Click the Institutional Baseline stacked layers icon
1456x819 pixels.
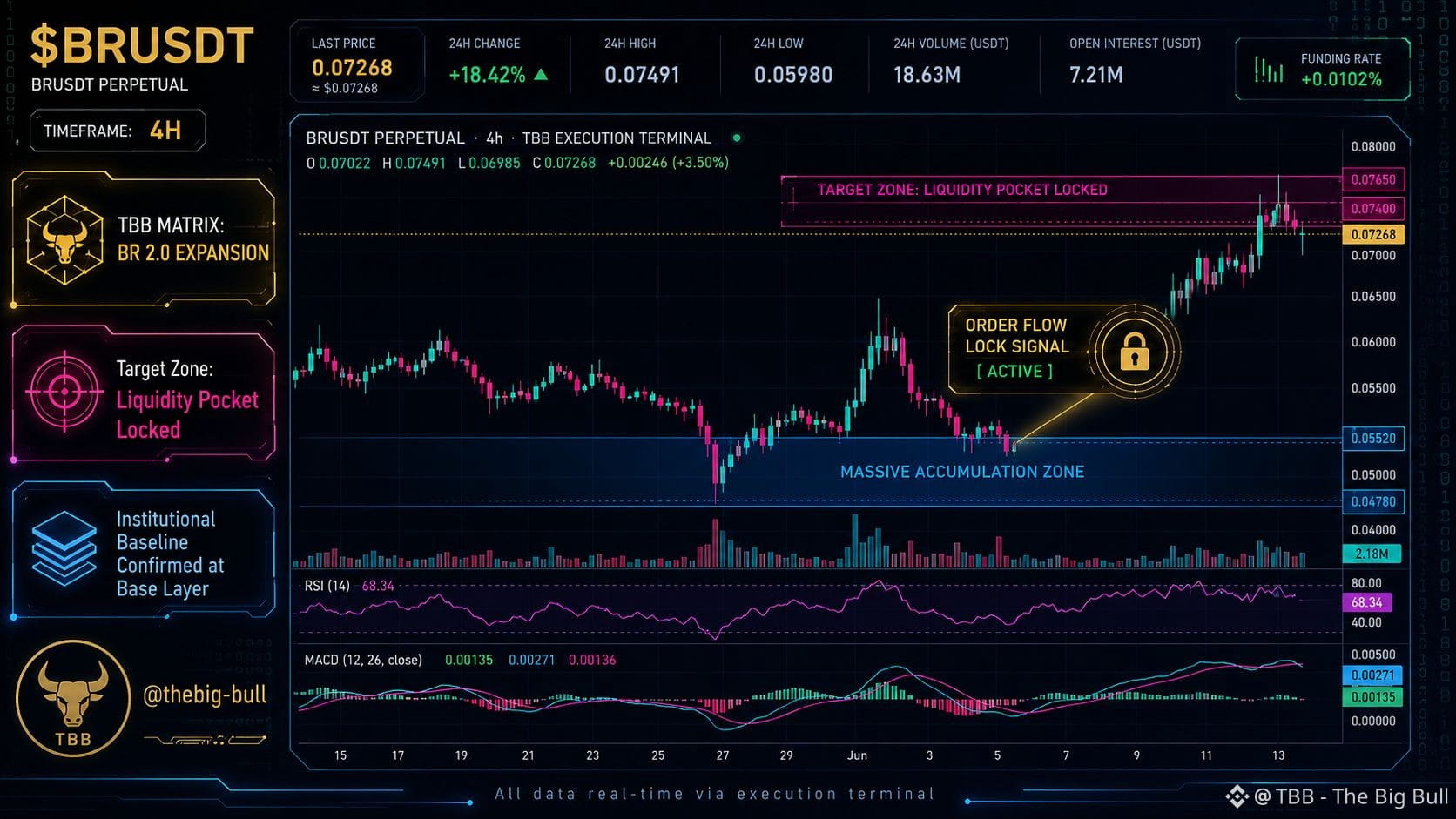point(64,548)
